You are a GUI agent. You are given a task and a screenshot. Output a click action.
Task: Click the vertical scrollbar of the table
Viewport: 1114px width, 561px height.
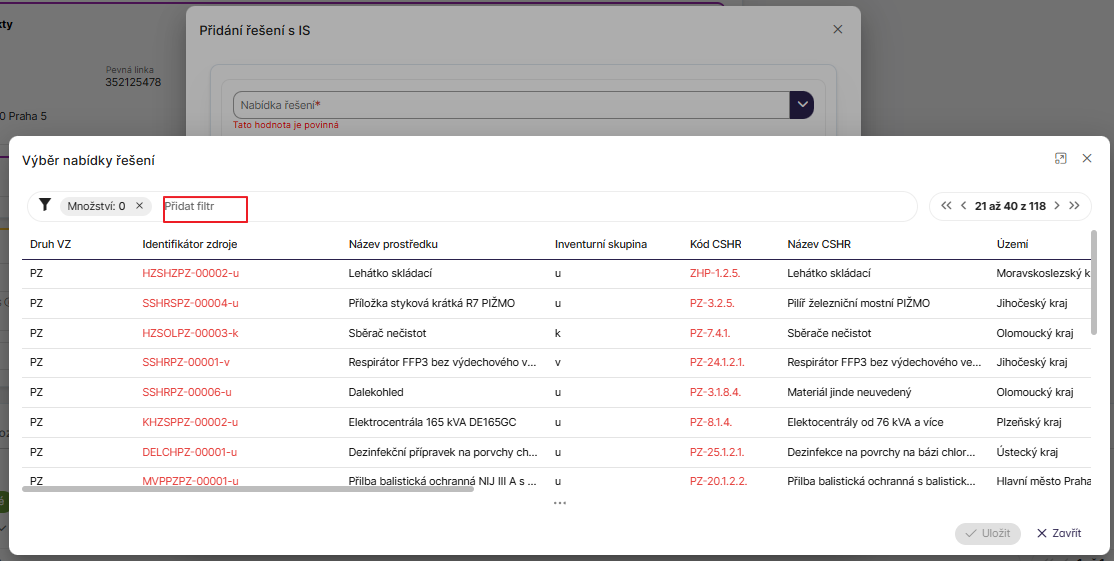[x=1094, y=280]
